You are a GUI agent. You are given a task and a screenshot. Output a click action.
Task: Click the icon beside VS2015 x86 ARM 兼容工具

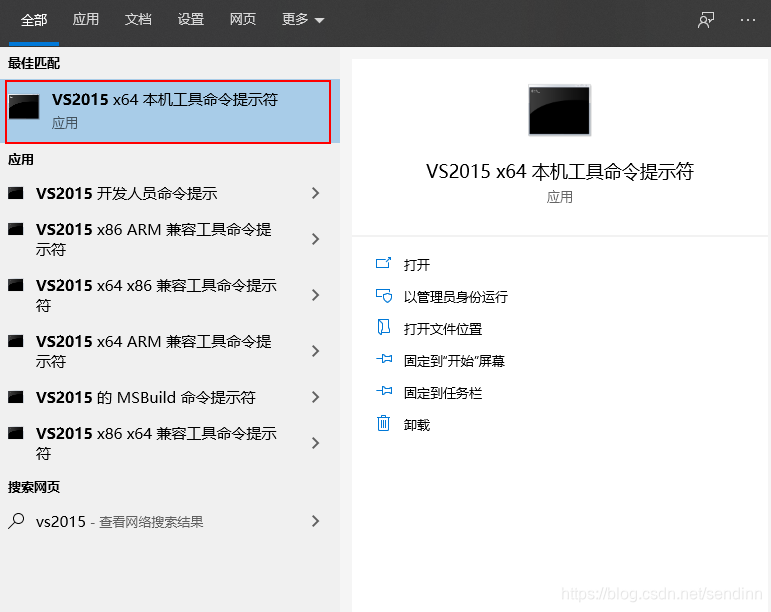coord(16,229)
